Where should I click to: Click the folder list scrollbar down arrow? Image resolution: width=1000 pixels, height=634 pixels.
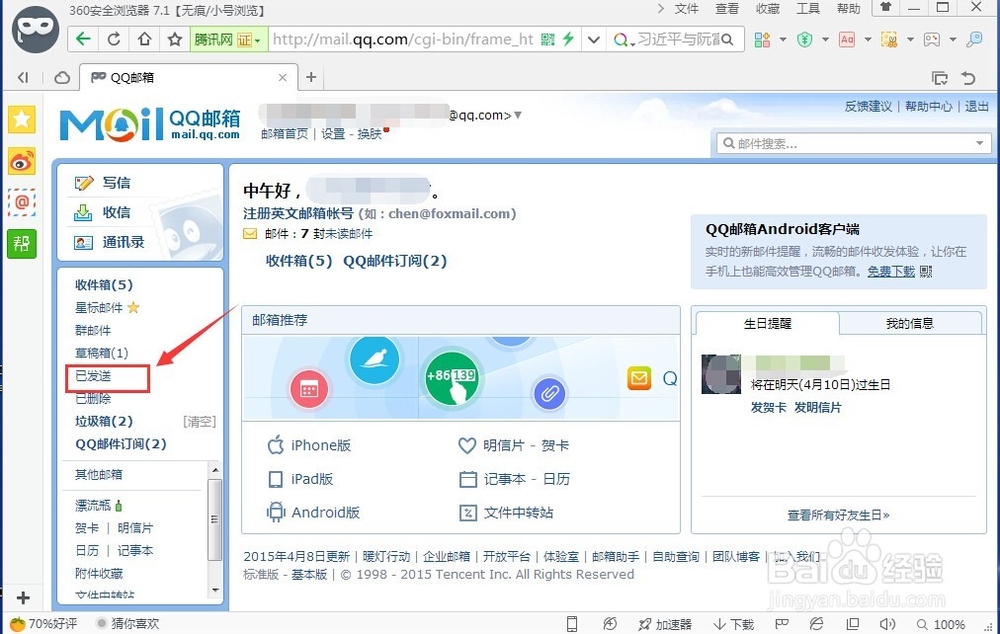(215, 590)
